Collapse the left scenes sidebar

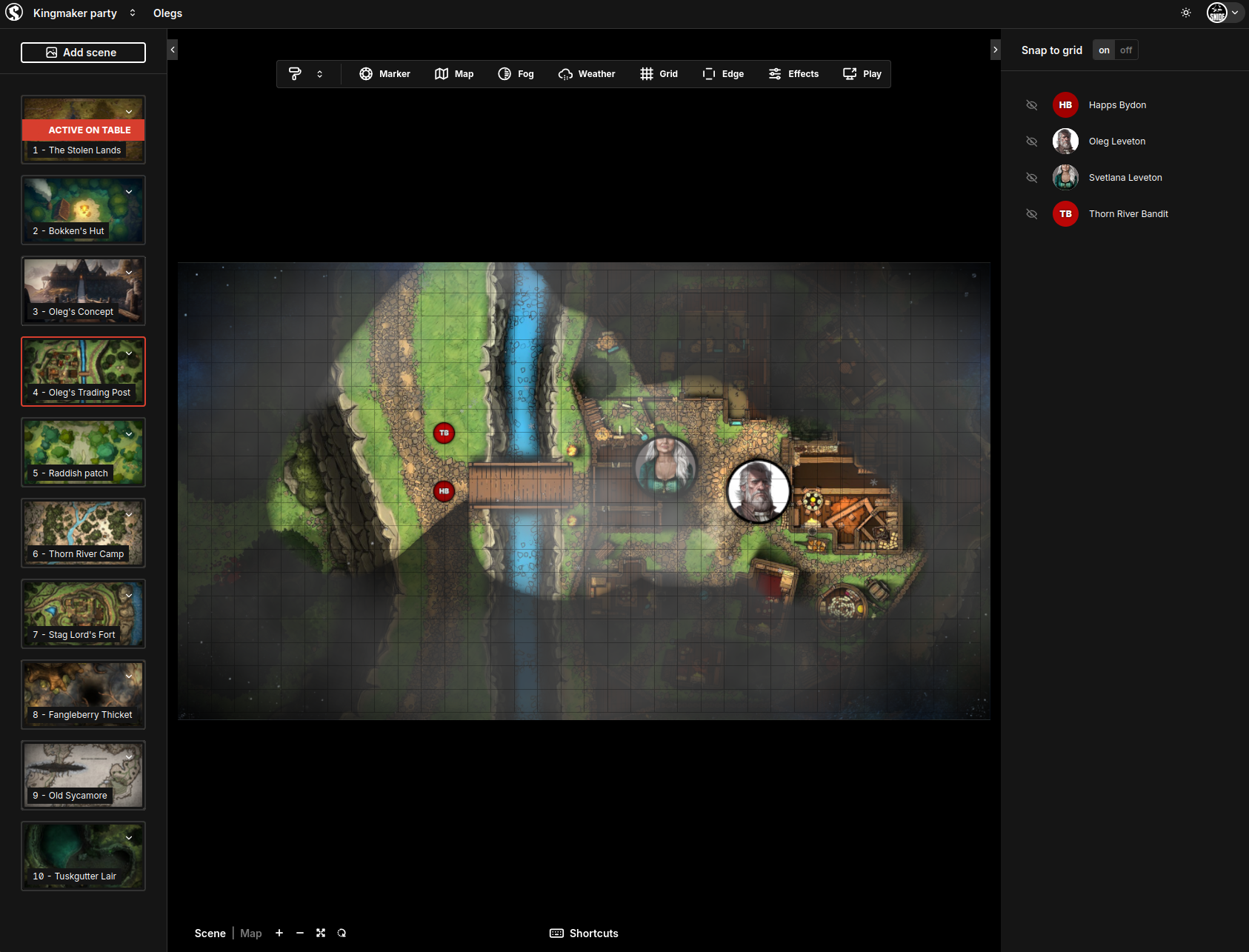[173, 50]
